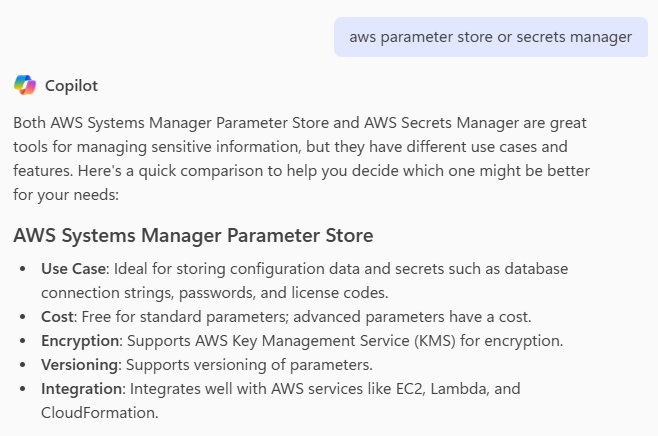This screenshot has width=658, height=436.
Task: Select the user message bubble about AWS
Action: 490,37
